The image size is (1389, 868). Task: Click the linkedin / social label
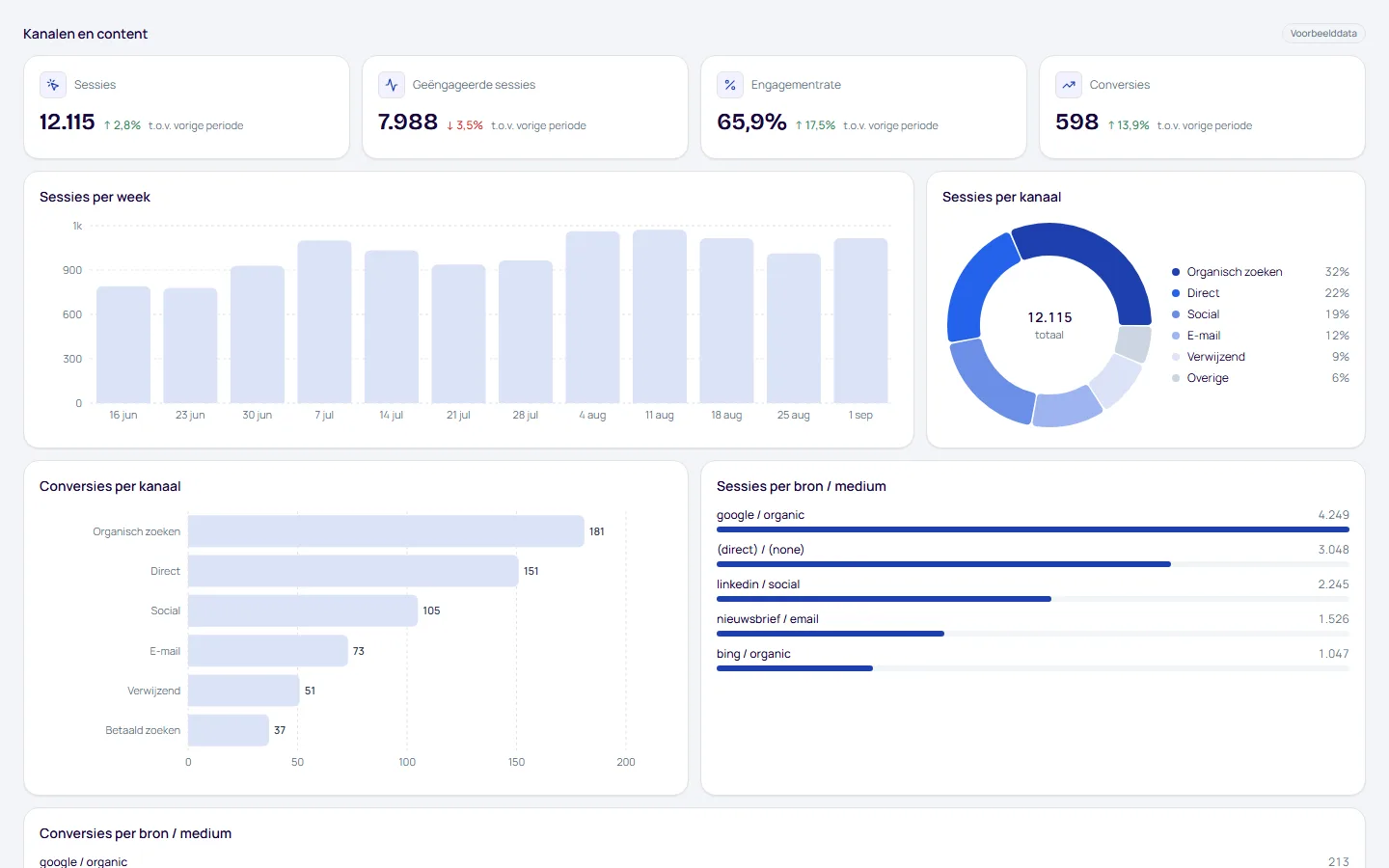coord(758,584)
